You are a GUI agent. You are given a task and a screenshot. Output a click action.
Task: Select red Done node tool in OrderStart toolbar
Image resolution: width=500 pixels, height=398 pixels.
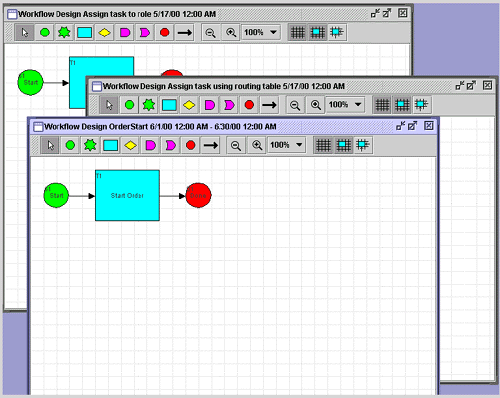pyautogui.click(x=191, y=145)
